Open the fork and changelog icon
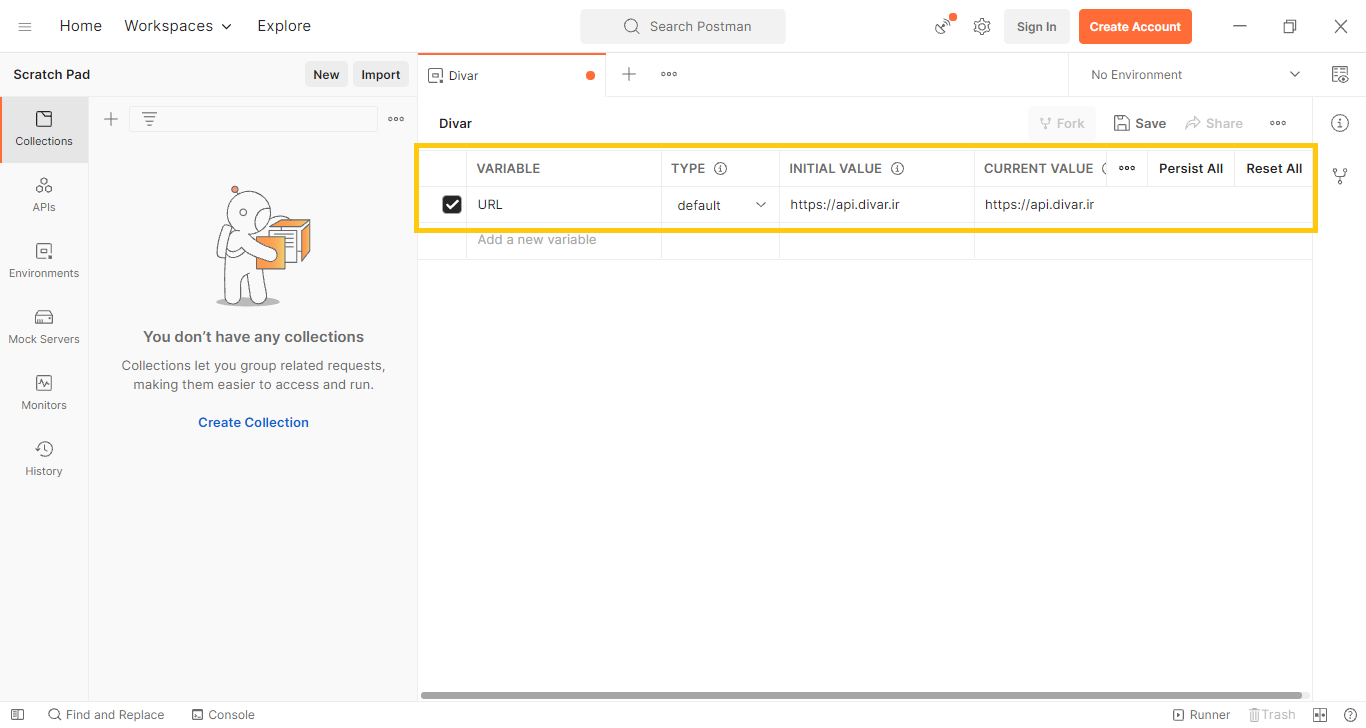Screen dimensions: 1366x728 click(1340, 176)
